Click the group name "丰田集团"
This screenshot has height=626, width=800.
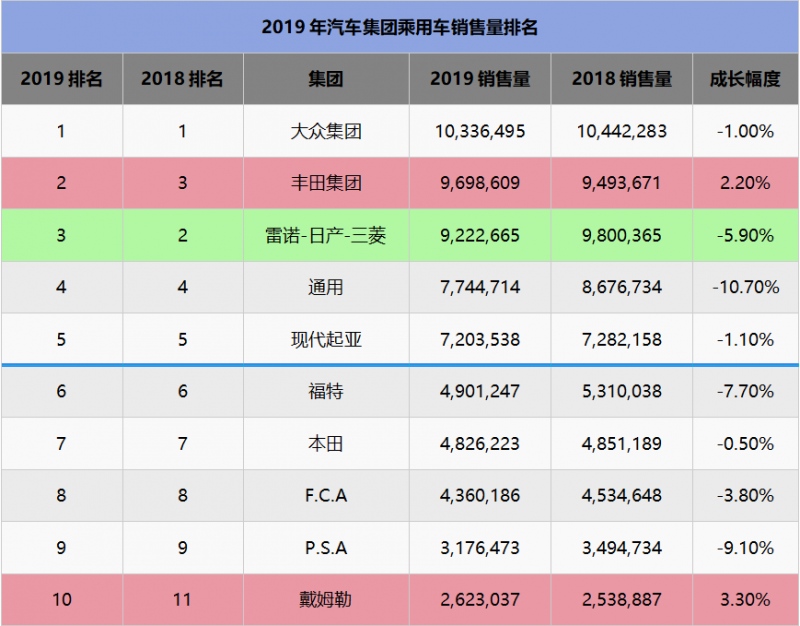326,183
